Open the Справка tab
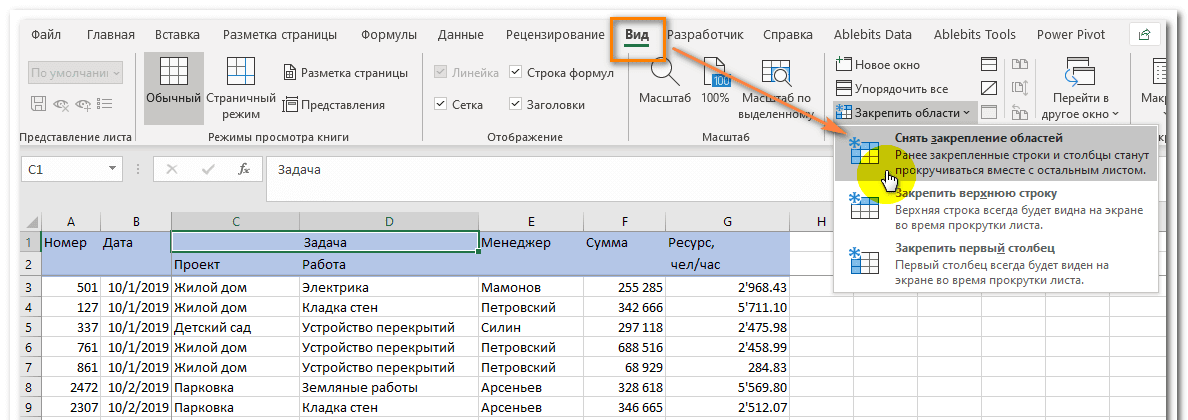The height and width of the screenshot is (420, 1188). pyautogui.click(x=788, y=34)
